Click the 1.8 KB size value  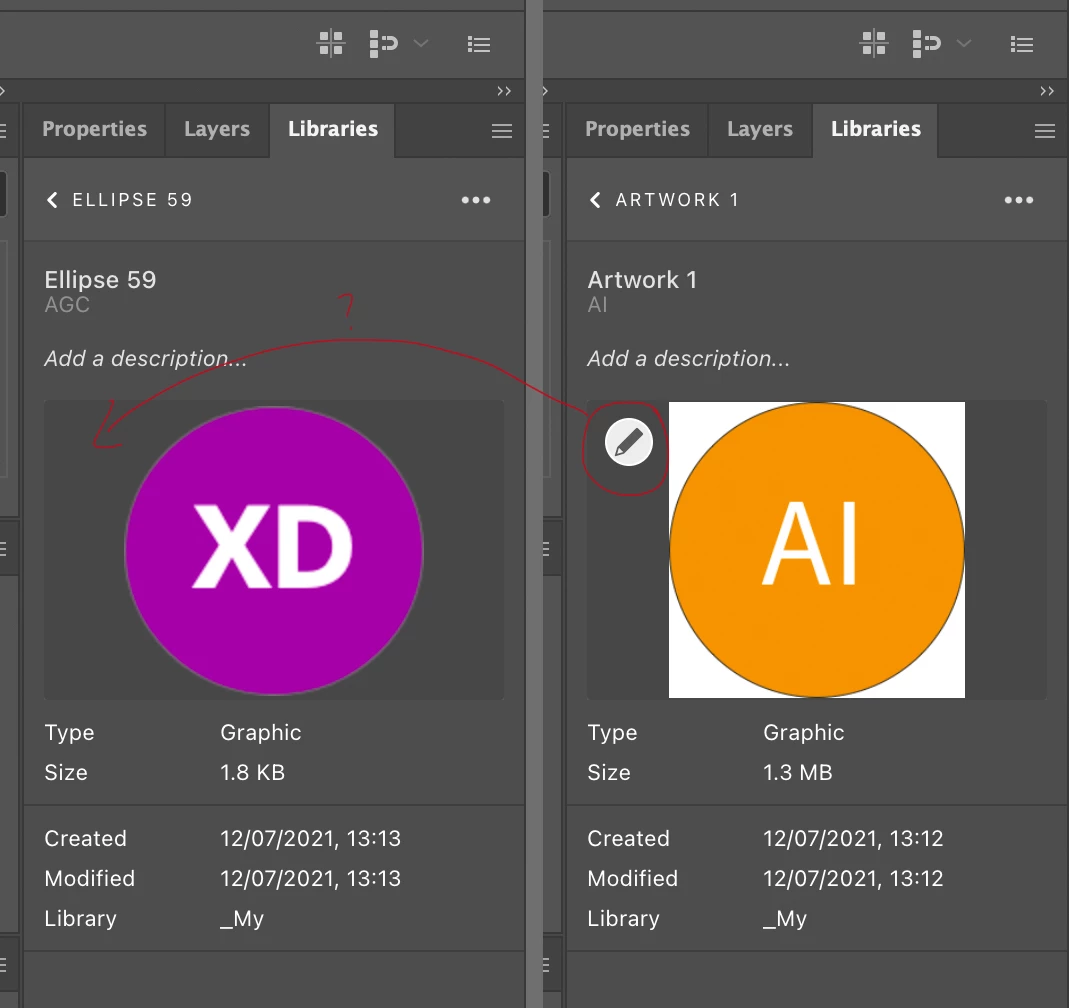click(x=252, y=773)
